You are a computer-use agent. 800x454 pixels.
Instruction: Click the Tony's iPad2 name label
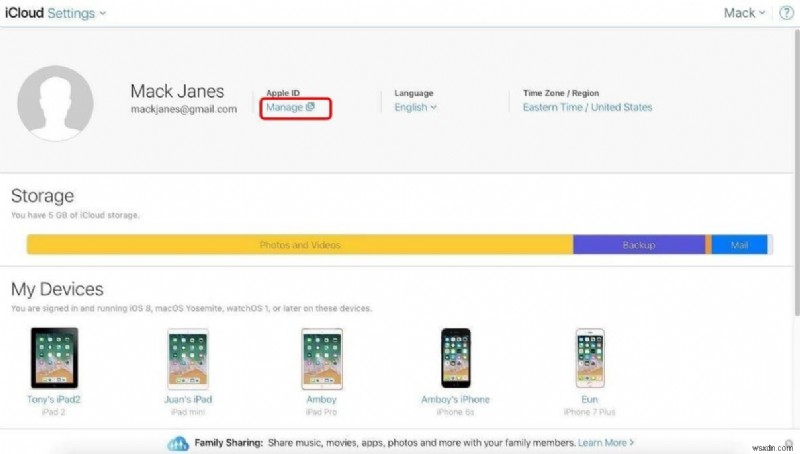(53, 399)
